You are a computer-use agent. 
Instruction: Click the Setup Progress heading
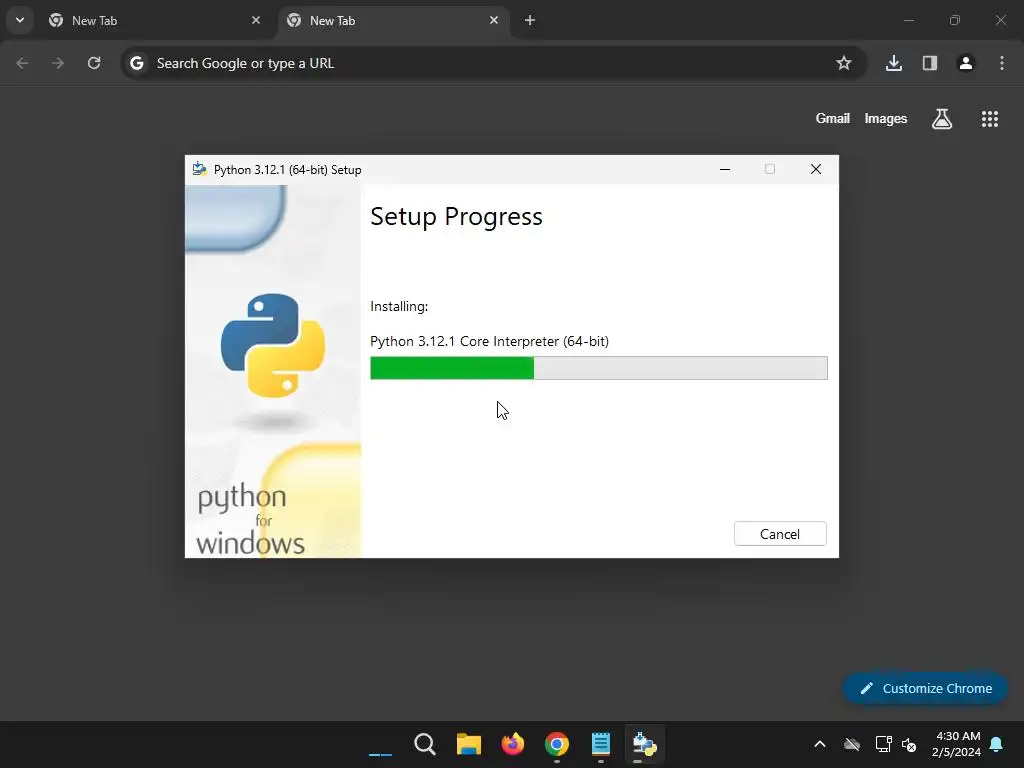(x=456, y=217)
